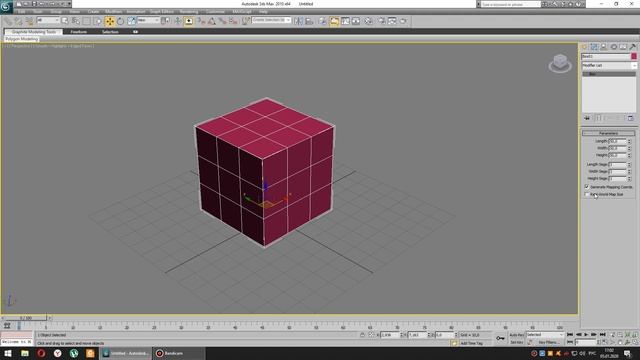The height and width of the screenshot is (360, 640).
Task: Open the Render Setup dialog
Action: (382, 21)
